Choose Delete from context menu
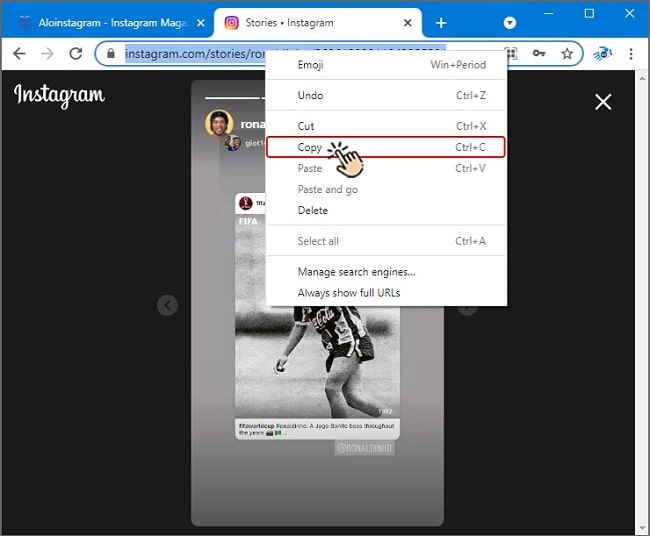Image resolution: width=650 pixels, height=536 pixels. coord(386,211)
